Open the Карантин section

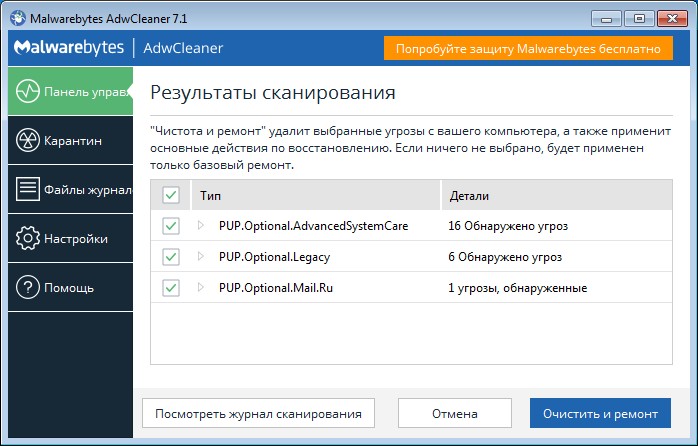[x=70, y=140]
